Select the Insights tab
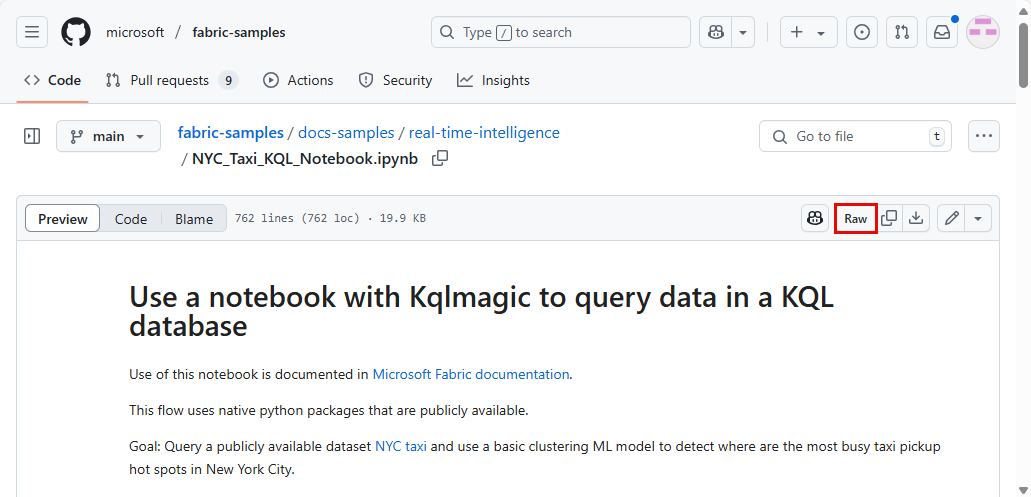1031x497 pixels. point(493,80)
